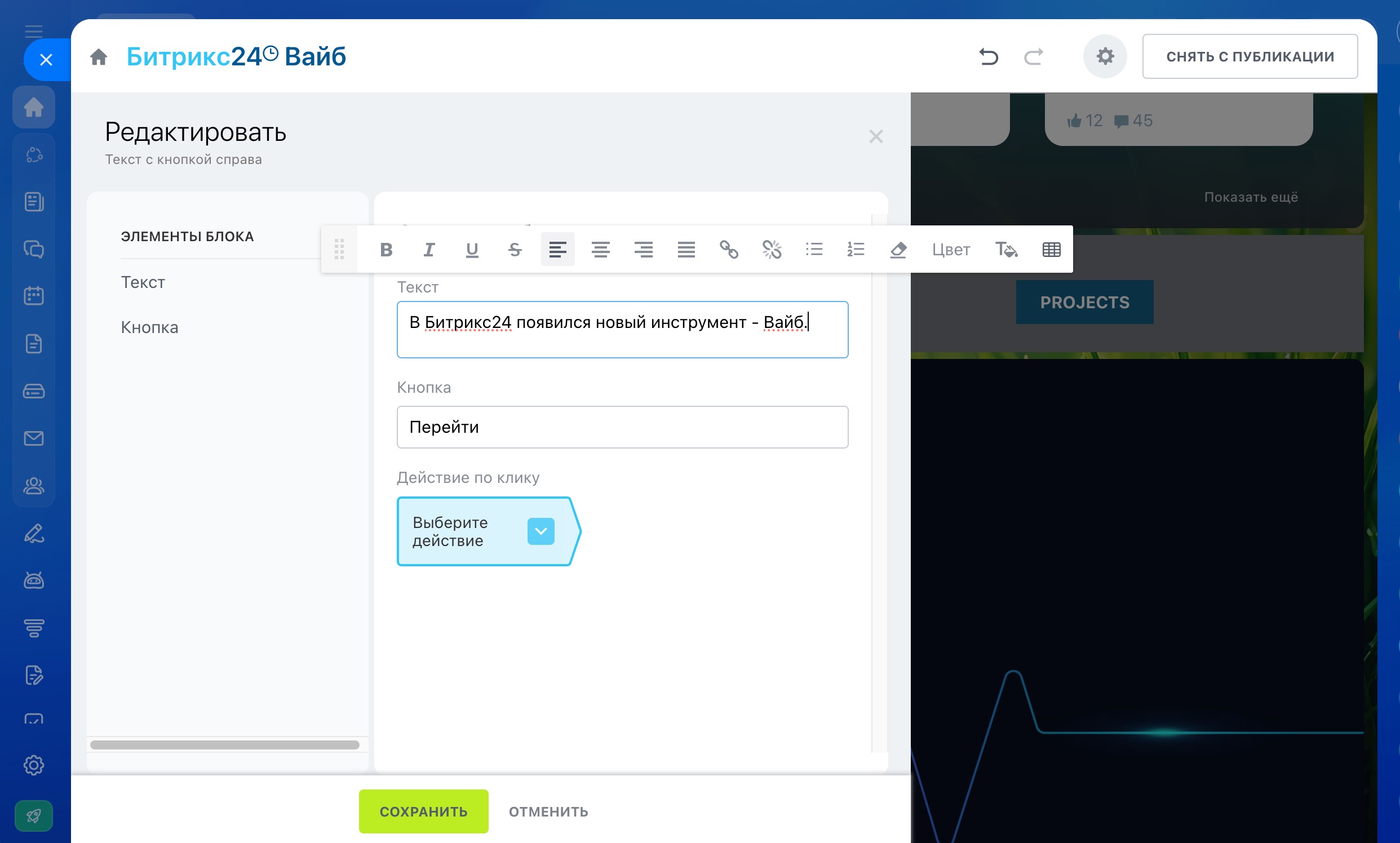The width and height of the screenshot is (1400, 843).
Task: Center-align the text
Action: [x=601, y=250]
